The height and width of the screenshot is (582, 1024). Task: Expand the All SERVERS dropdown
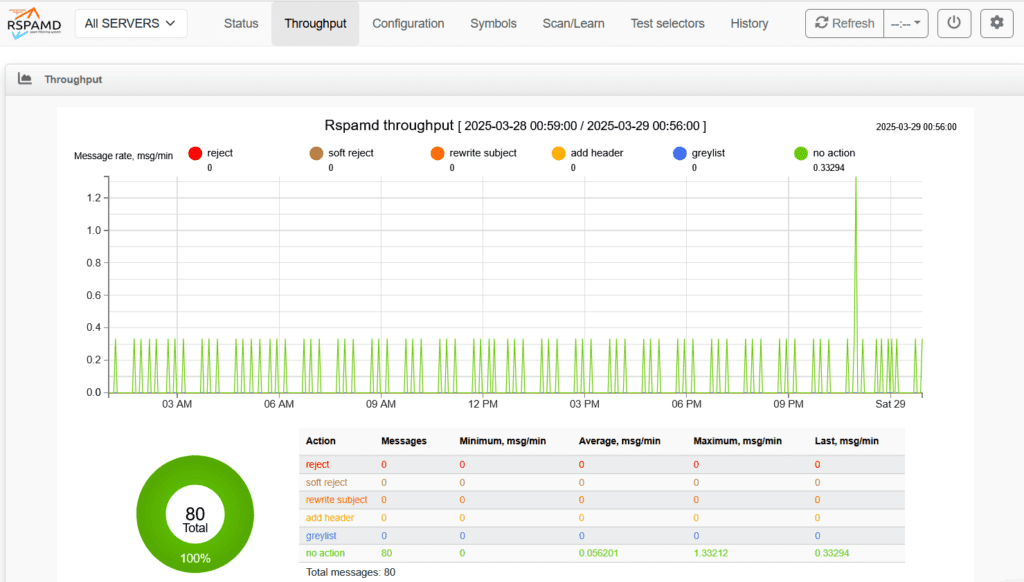click(x=130, y=23)
